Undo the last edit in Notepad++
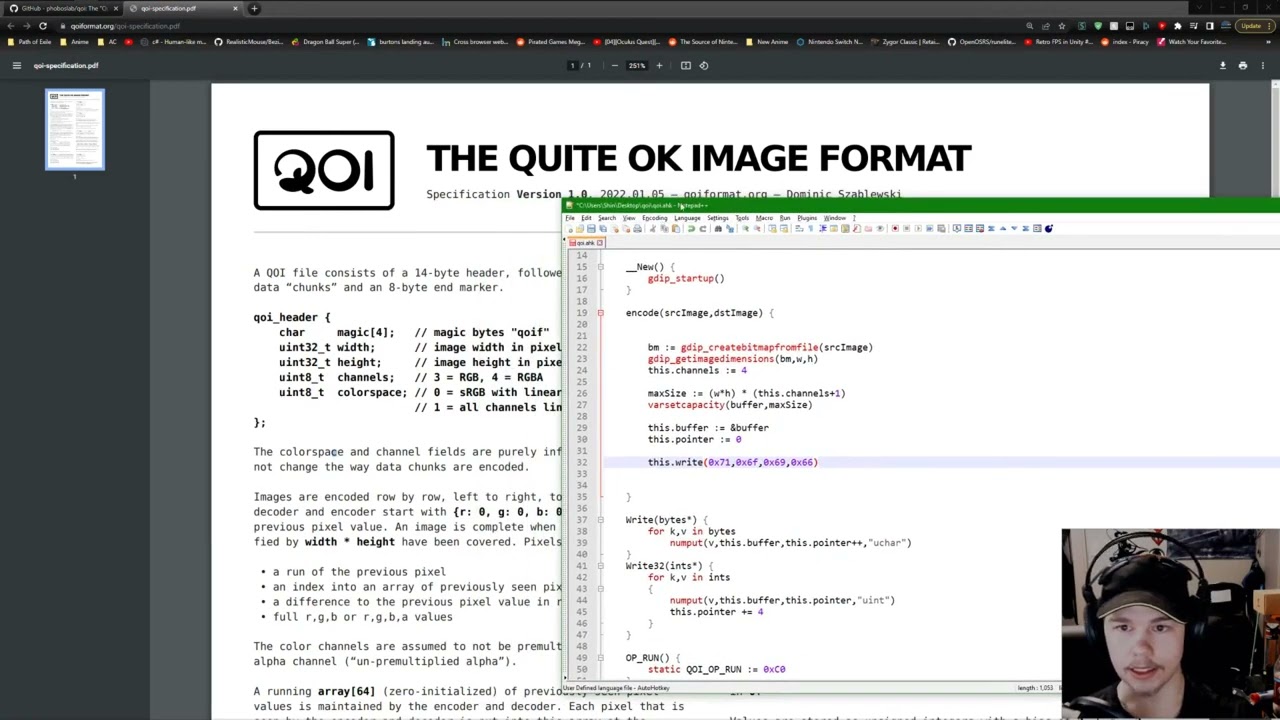The height and width of the screenshot is (720, 1280). [691, 228]
